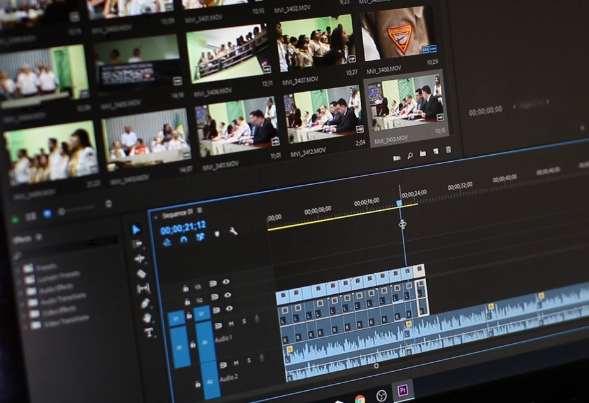Click the Automate to Sequence icon in Project panel

pos(397,158)
